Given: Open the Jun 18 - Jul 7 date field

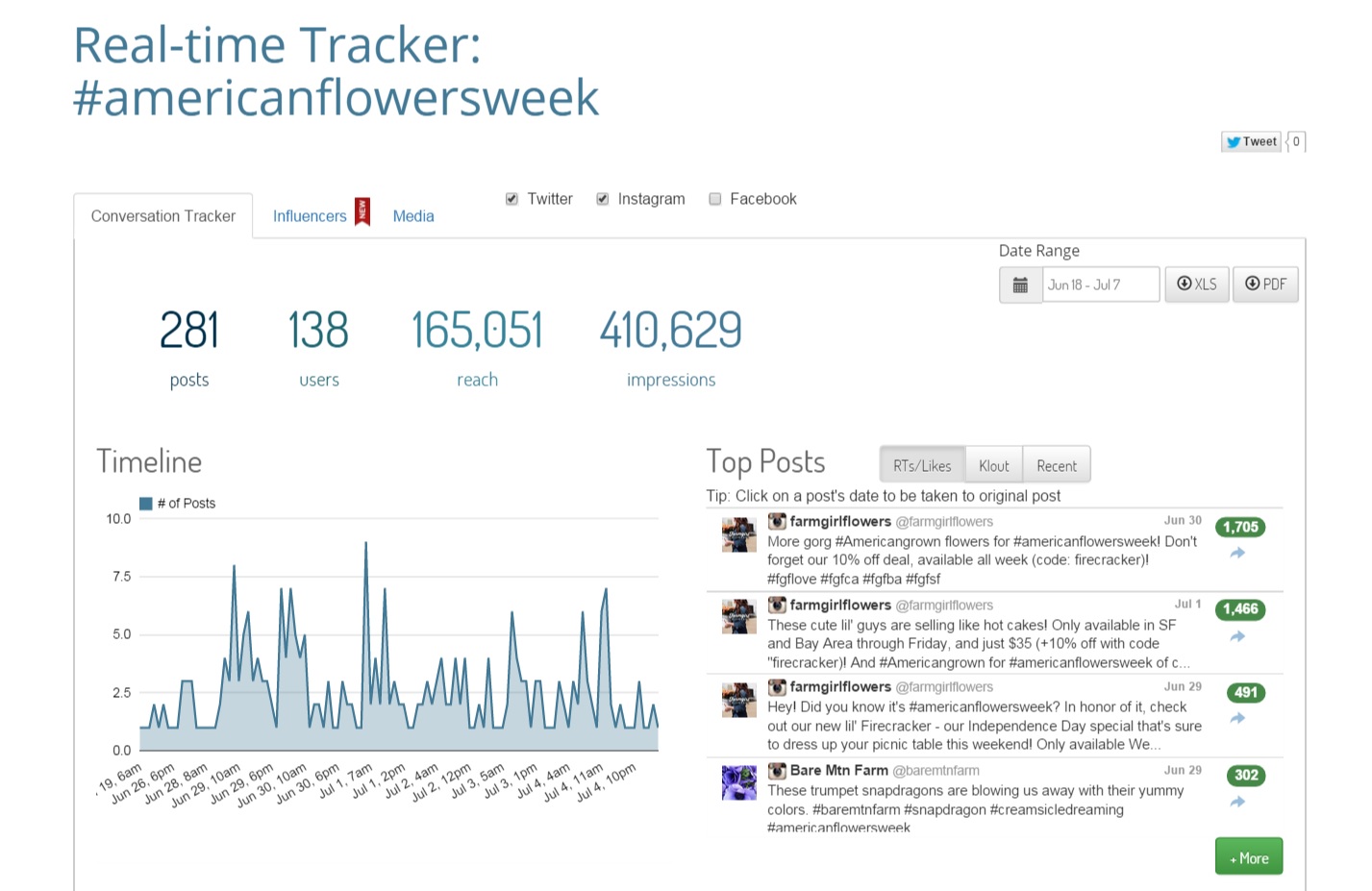Looking at the screenshot, I should (x=1101, y=285).
